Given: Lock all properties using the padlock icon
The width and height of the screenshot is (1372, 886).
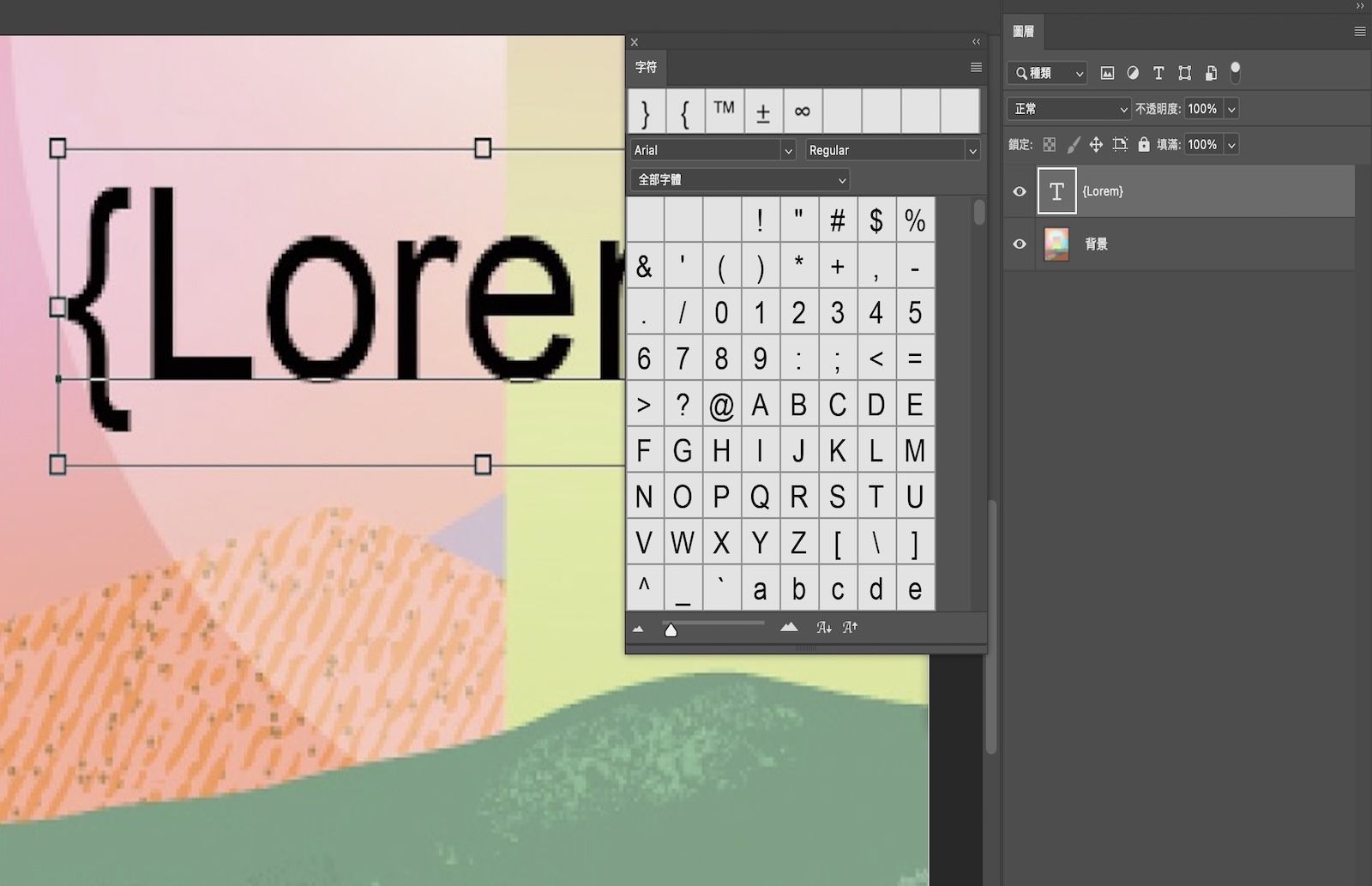Looking at the screenshot, I should 1144,144.
